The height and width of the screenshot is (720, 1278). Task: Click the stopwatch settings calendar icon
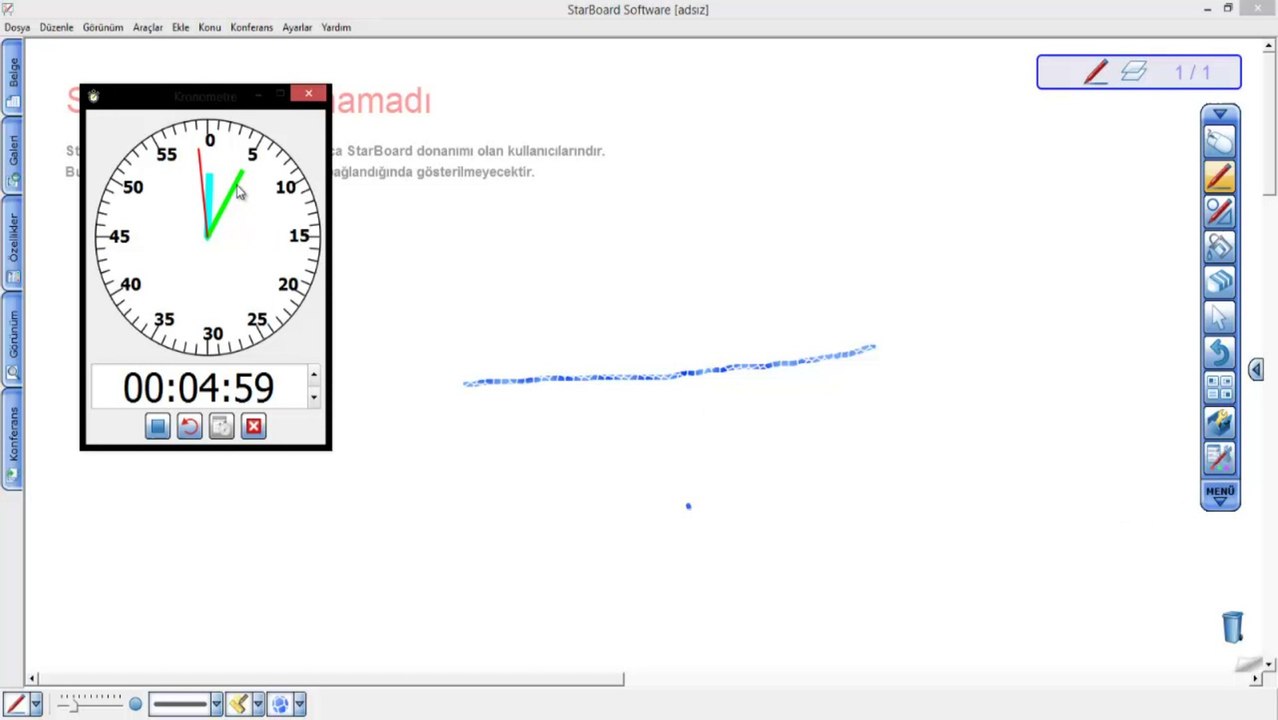221,427
